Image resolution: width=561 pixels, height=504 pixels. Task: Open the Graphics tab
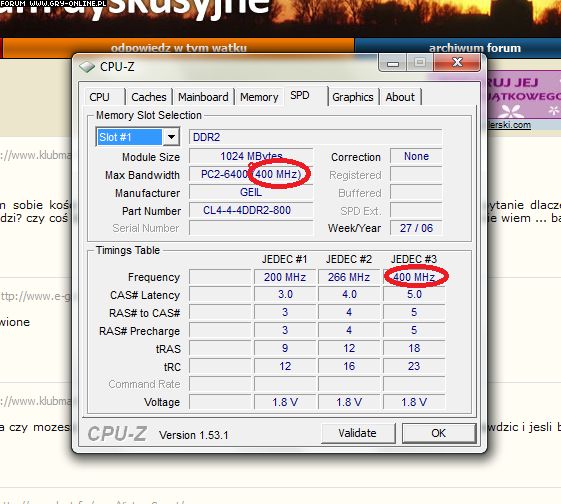353,97
